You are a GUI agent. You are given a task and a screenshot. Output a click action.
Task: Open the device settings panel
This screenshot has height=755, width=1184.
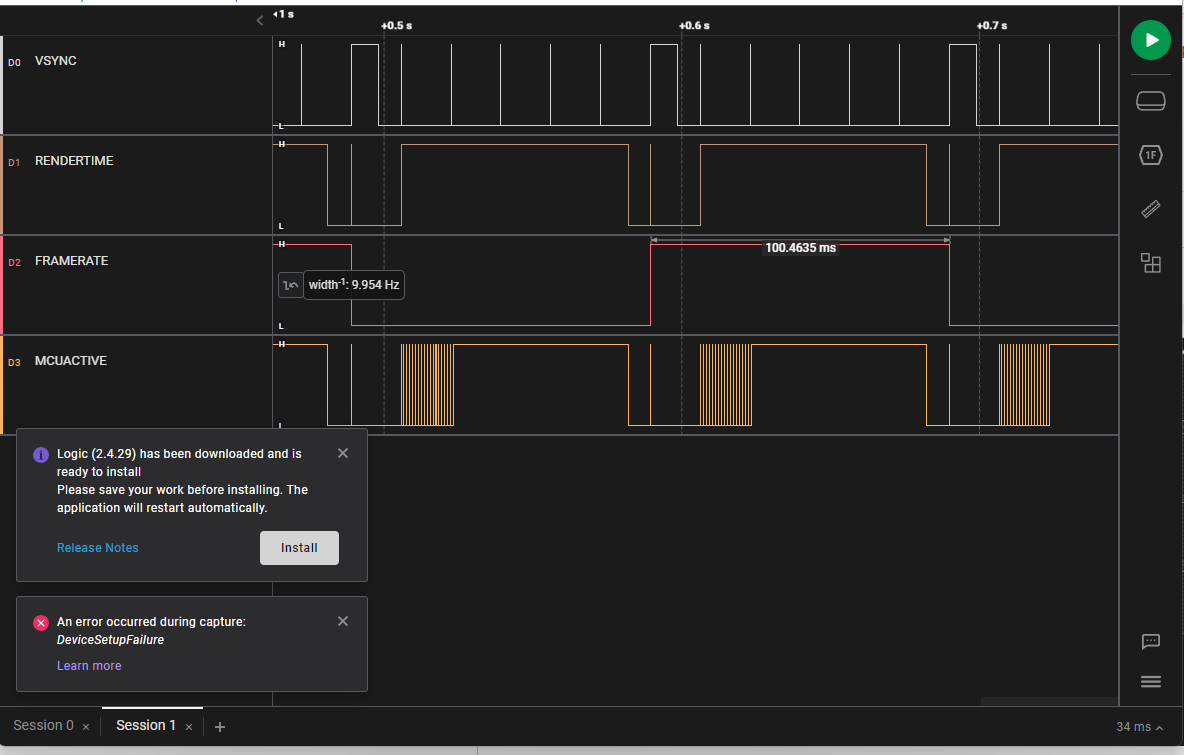pyautogui.click(x=1150, y=100)
